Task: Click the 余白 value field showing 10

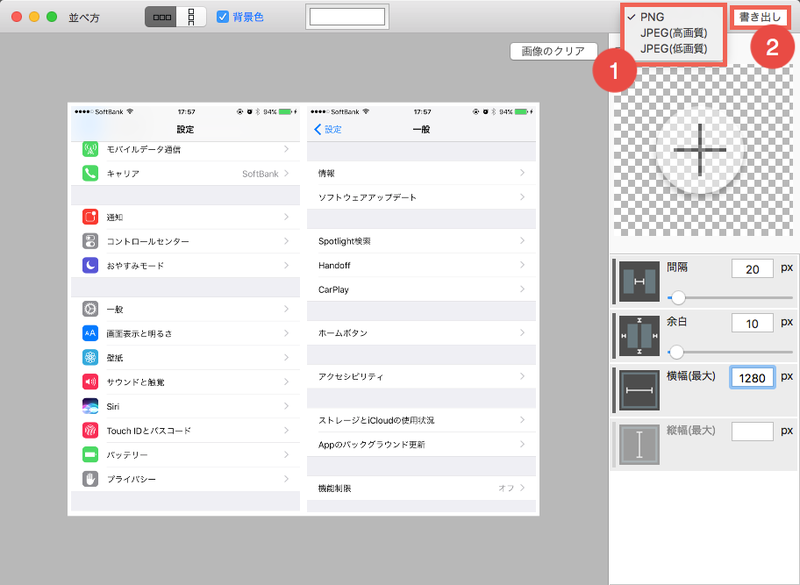Action: (x=752, y=323)
